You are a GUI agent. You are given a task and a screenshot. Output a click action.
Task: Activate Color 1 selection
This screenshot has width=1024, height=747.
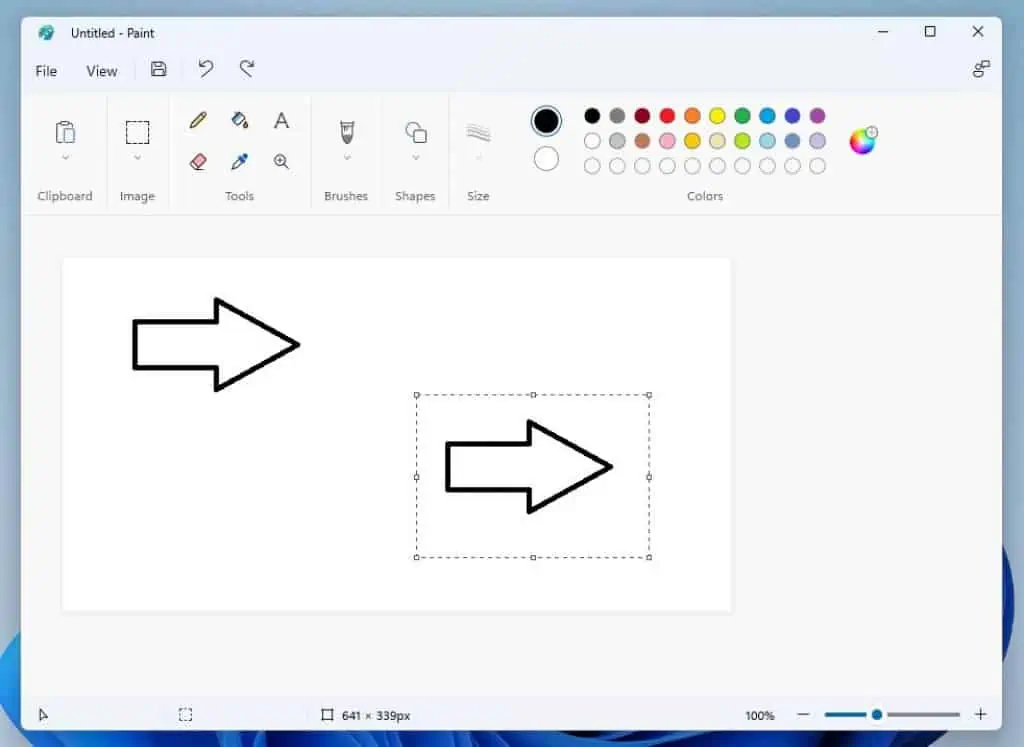point(546,120)
